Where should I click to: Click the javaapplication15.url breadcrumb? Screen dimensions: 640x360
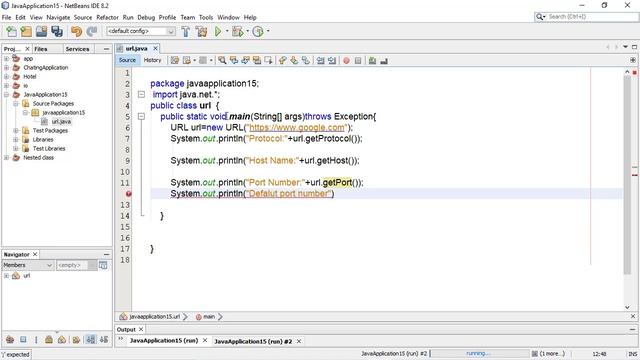click(x=154, y=317)
